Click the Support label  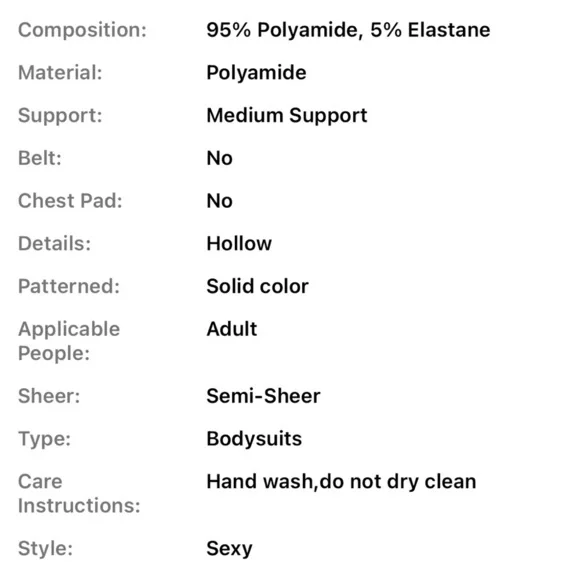pos(60,116)
